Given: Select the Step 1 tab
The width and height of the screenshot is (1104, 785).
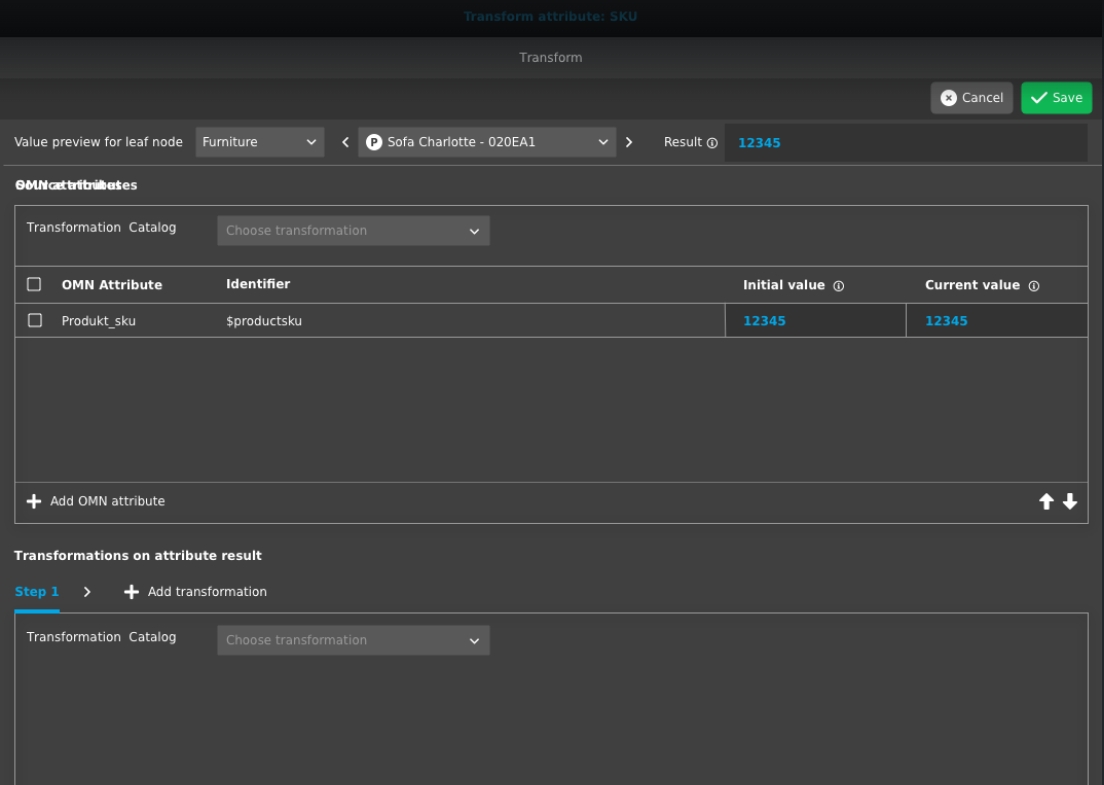Looking at the screenshot, I should click(x=36, y=592).
